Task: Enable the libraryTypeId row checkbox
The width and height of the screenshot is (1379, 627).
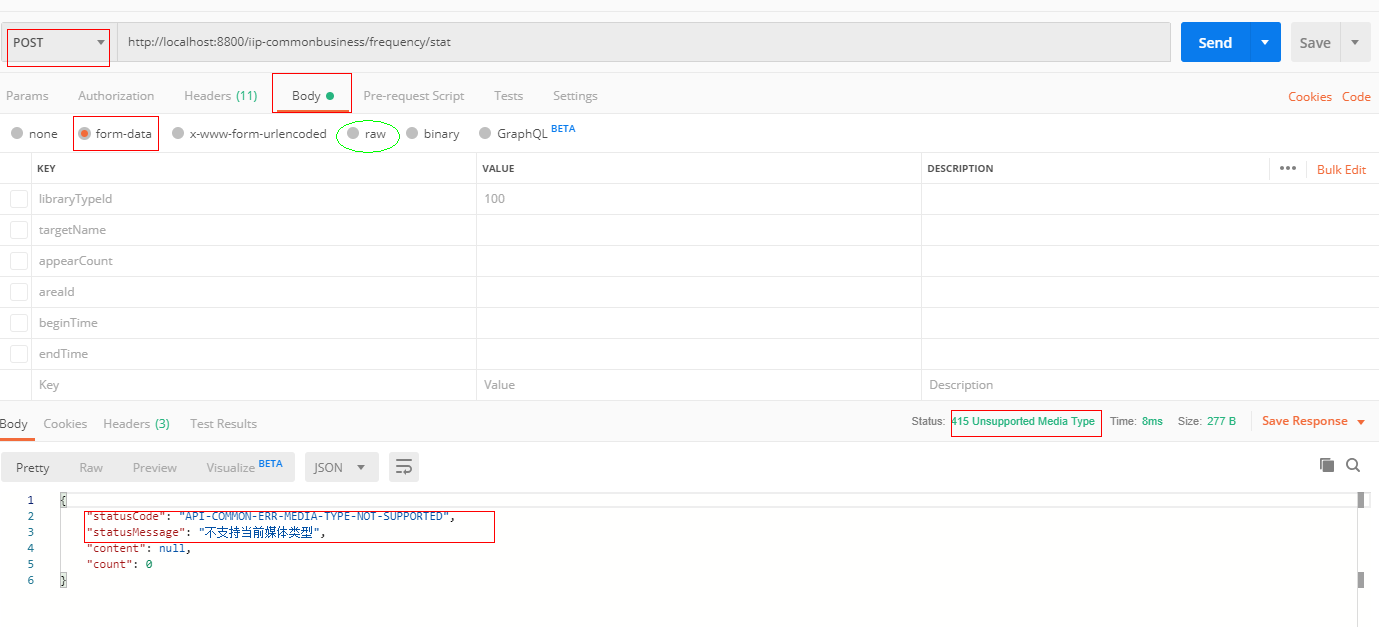Action: [x=19, y=199]
